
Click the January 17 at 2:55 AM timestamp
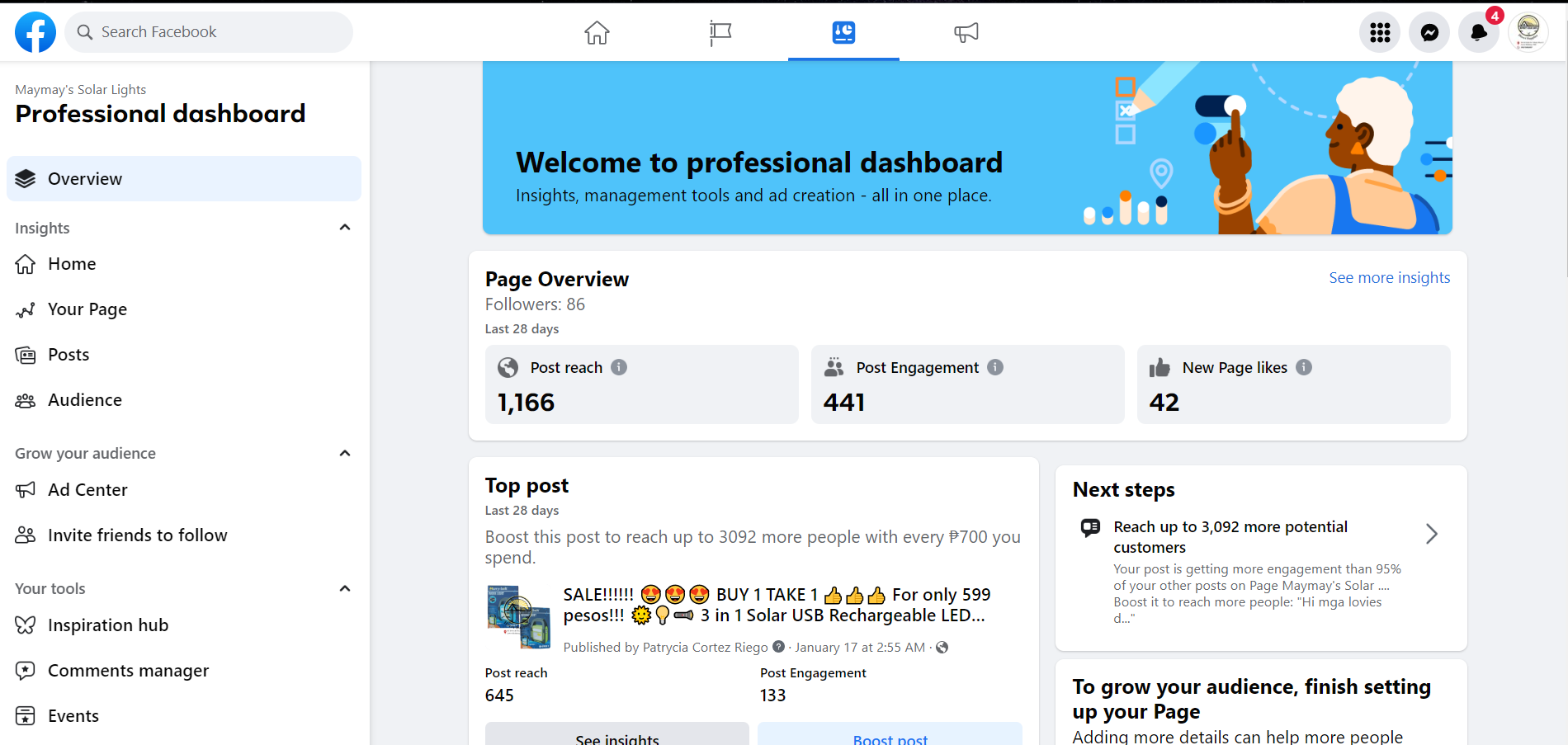click(860, 648)
